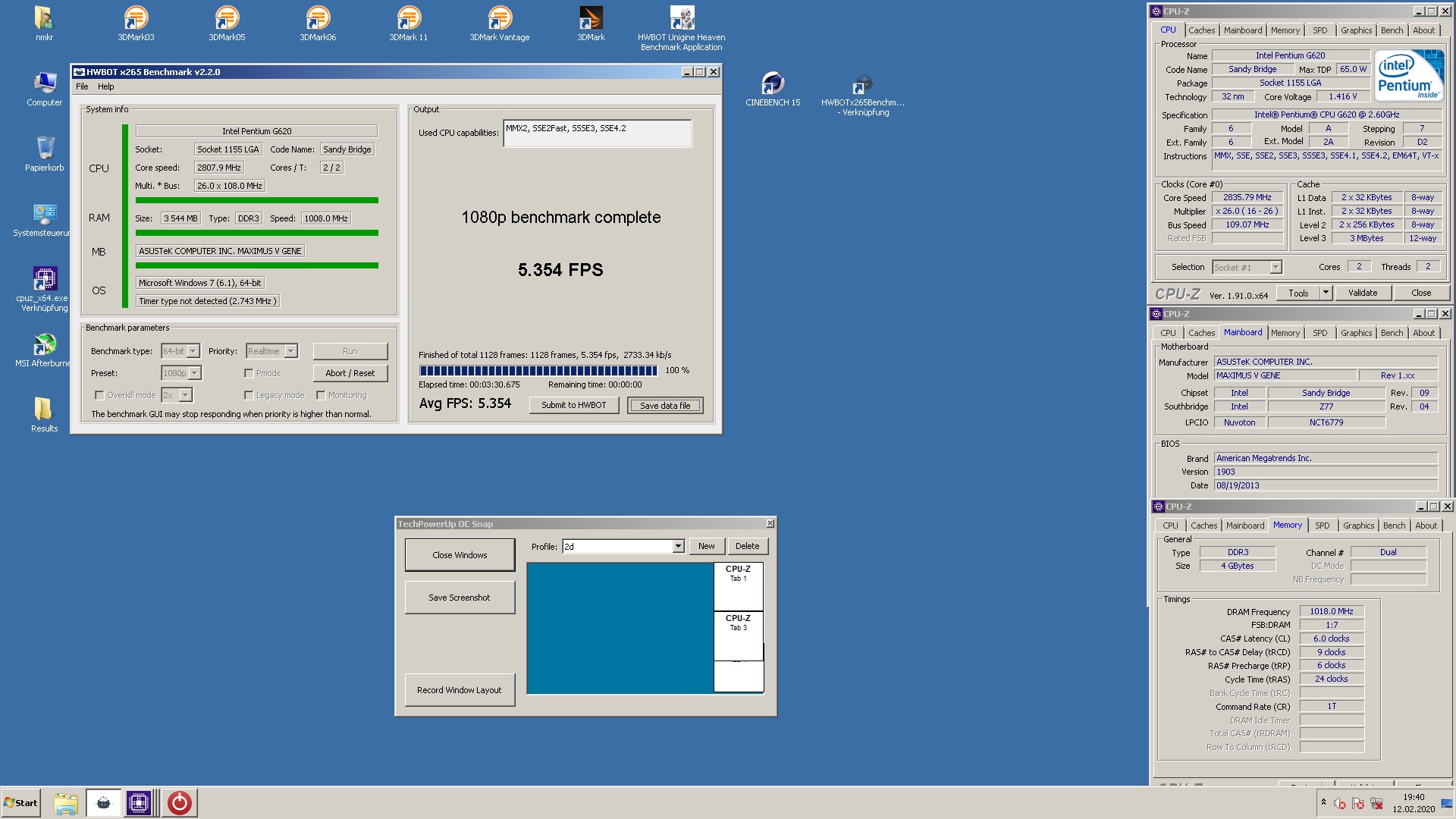The height and width of the screenshot is (819, 1456).
Task: Select CPU-Z Tab 1 thumbnail in OC Snap
Action: click(738, 586)
